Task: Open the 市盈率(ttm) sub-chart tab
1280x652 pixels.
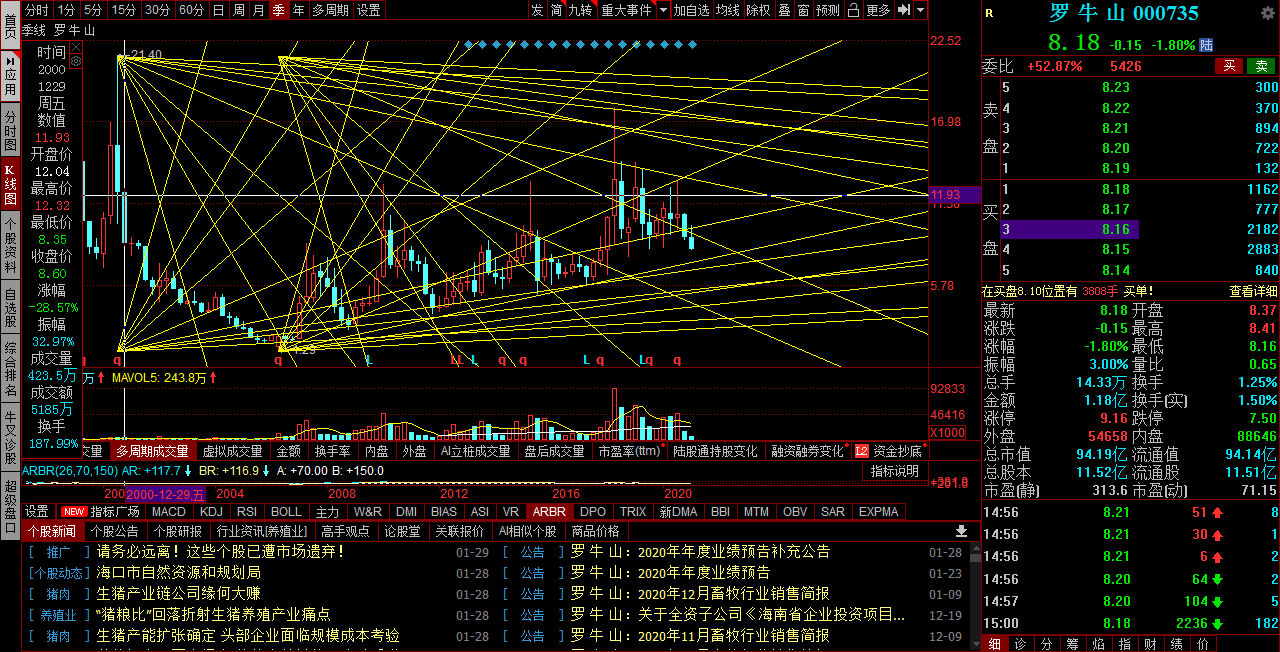Action: (629, 451)
